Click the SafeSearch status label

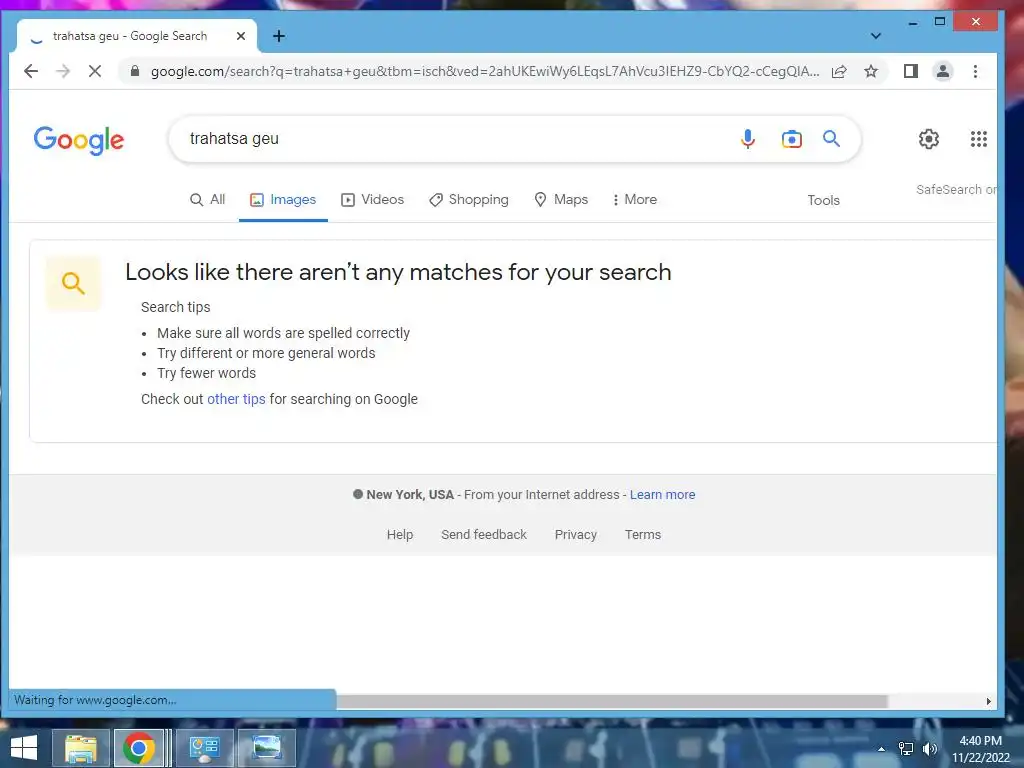(956, 189)
